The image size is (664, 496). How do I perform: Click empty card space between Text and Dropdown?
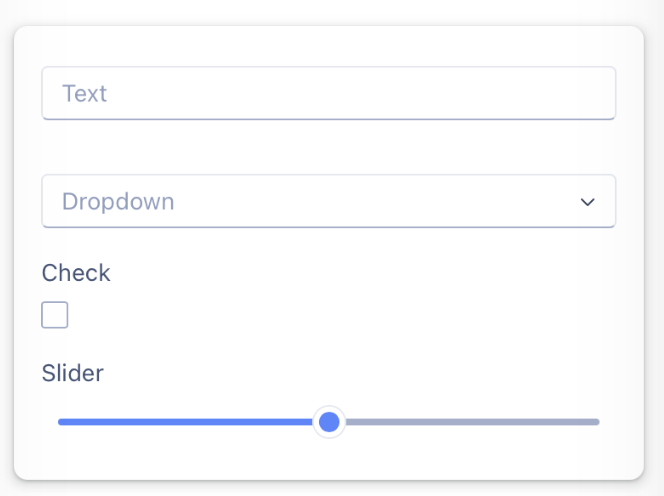[329, 147]
